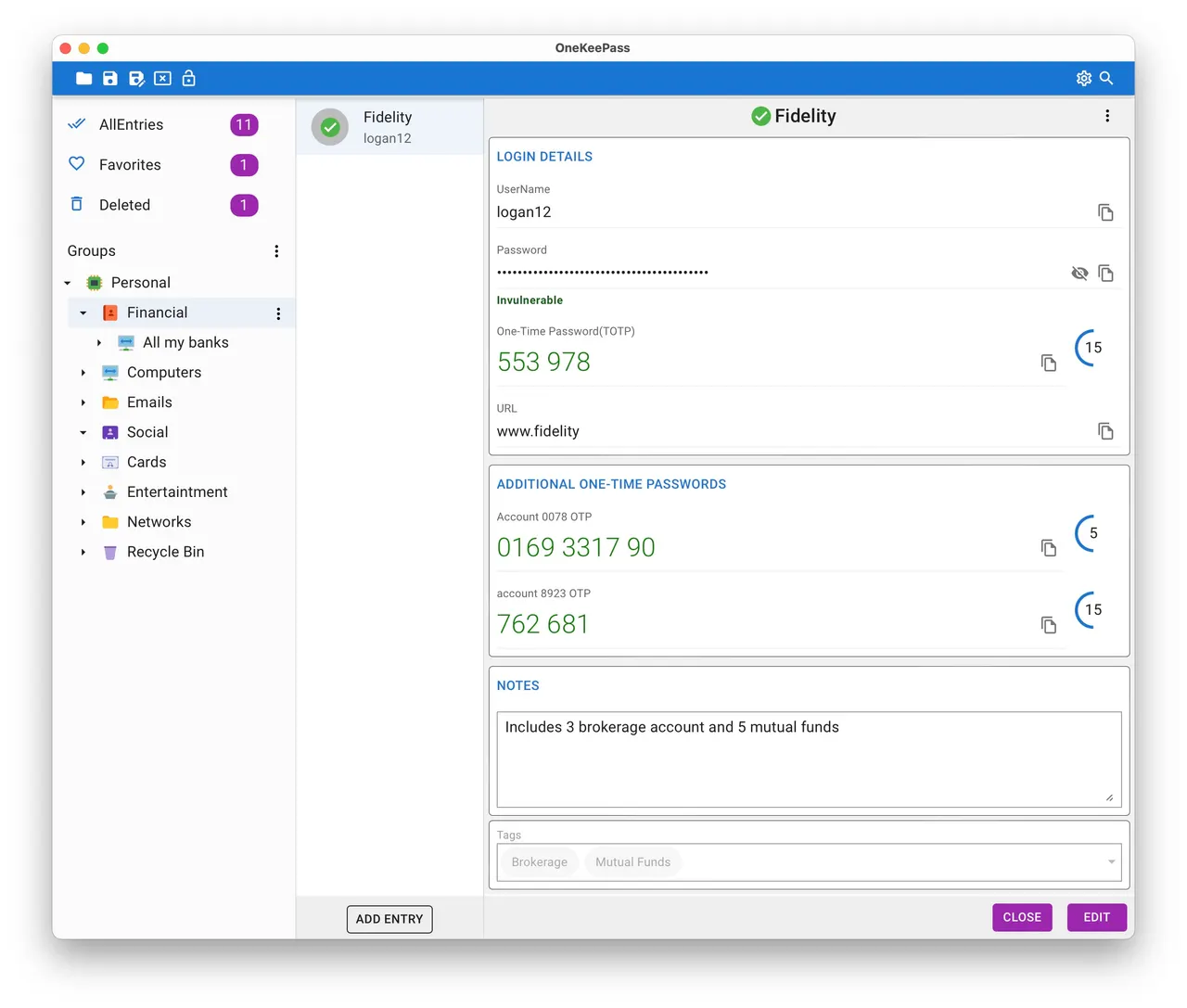Copy the UserName logan12 to clipboard
This screenshot has width=1187, height=1008.
1105,212
